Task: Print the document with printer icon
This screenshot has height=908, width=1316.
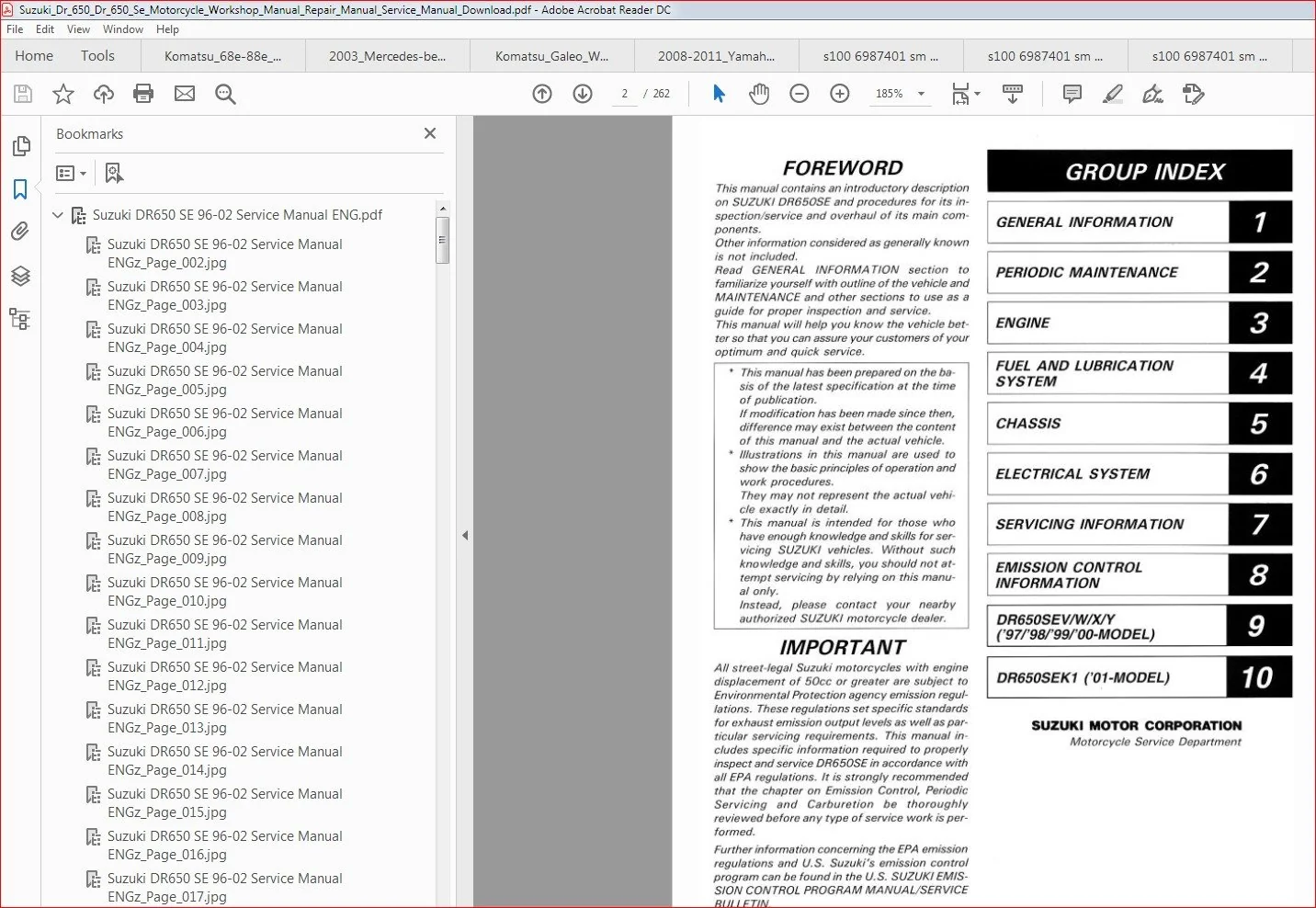Action: point(143,94)
